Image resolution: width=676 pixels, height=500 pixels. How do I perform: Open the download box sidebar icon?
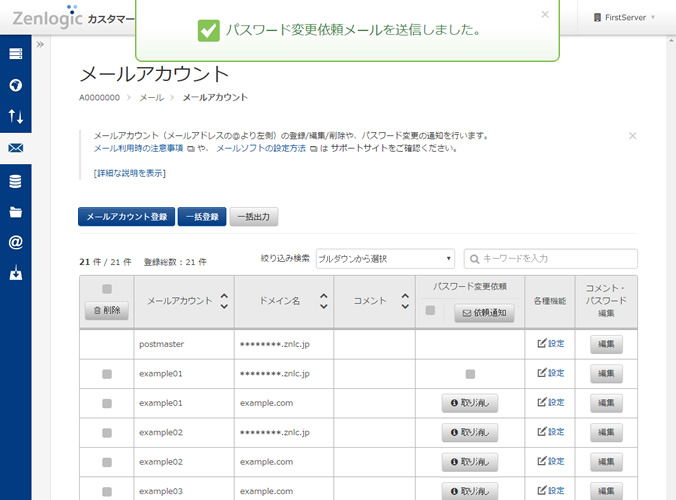16,272
